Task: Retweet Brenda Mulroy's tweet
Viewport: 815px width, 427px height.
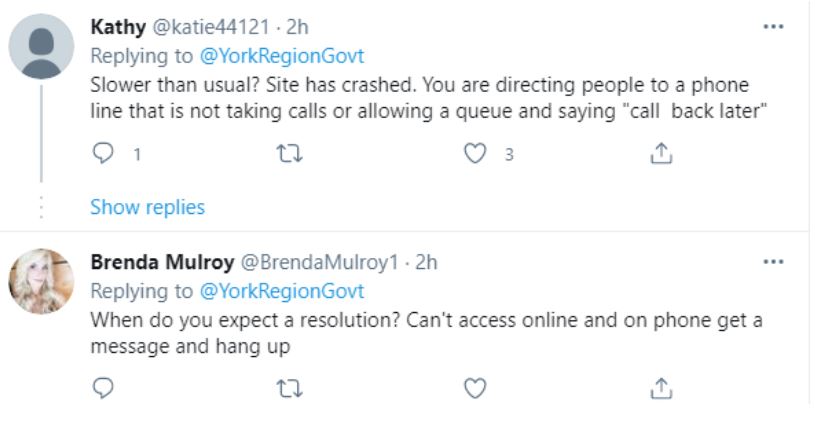Action: (288, 387)
